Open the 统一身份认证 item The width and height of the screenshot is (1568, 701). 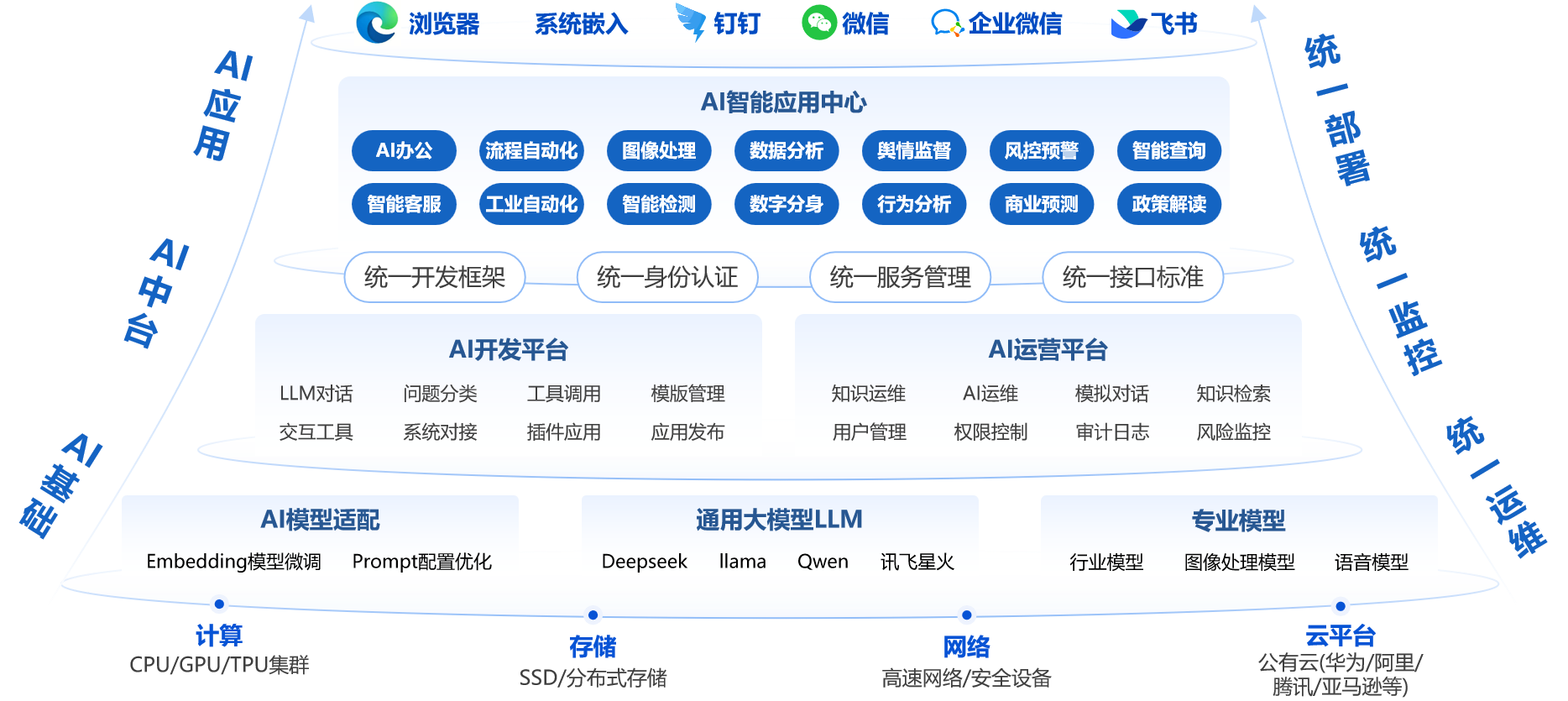(667, 277)
